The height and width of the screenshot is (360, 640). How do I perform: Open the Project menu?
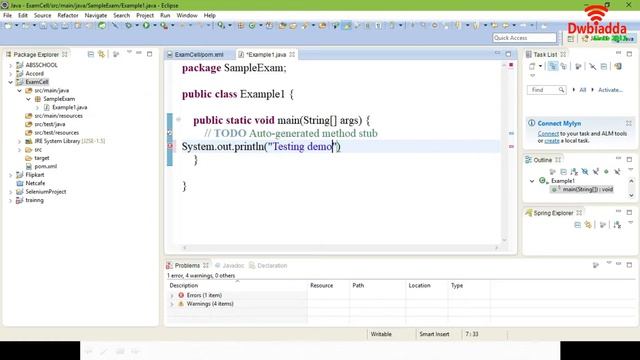(x=145, y=15)
